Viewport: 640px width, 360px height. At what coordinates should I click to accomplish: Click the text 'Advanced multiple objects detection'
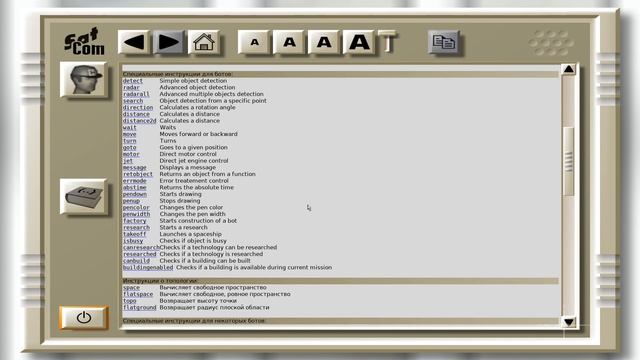[x=211, y=94]
